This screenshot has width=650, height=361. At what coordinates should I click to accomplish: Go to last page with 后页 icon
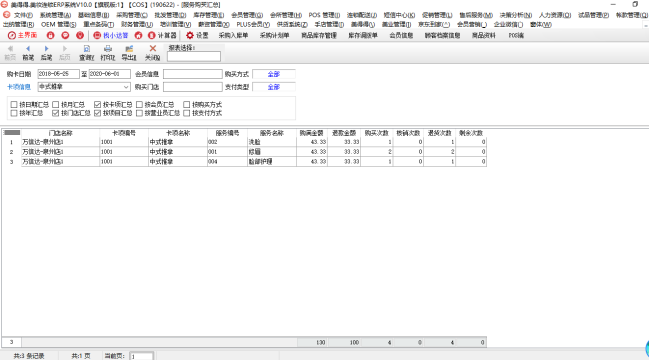click(x=65, y=49)
